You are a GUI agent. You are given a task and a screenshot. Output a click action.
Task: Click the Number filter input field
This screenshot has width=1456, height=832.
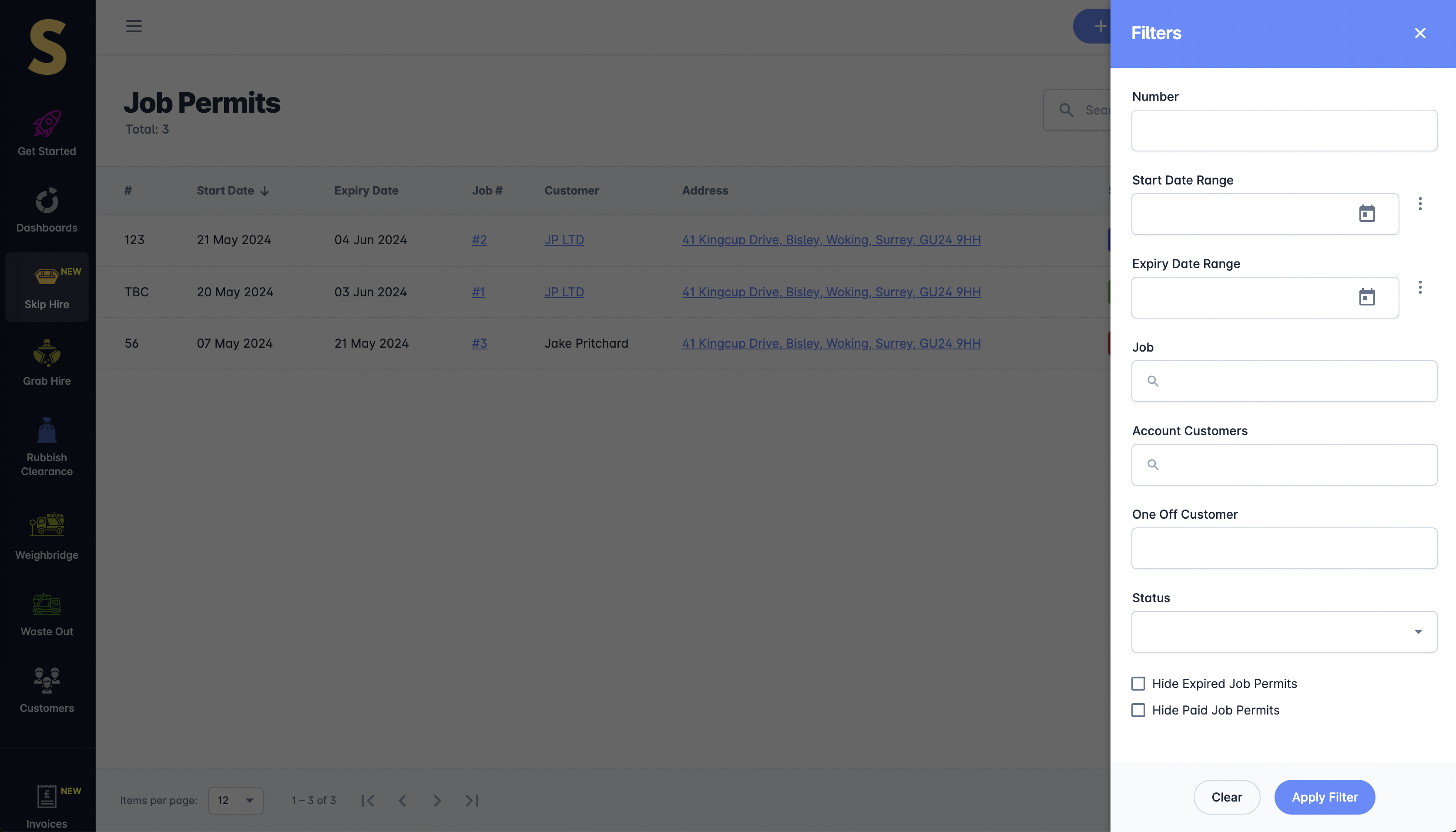point(1283,130)
